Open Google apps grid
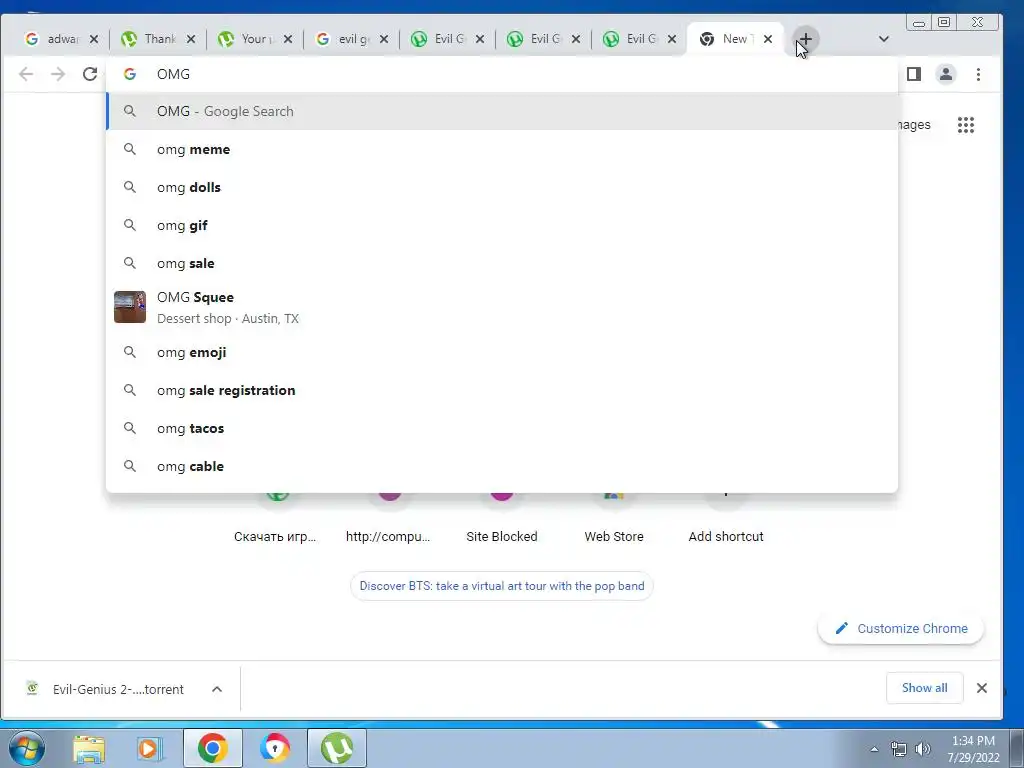The image size is (1024, 768). [x=966, y=125]
